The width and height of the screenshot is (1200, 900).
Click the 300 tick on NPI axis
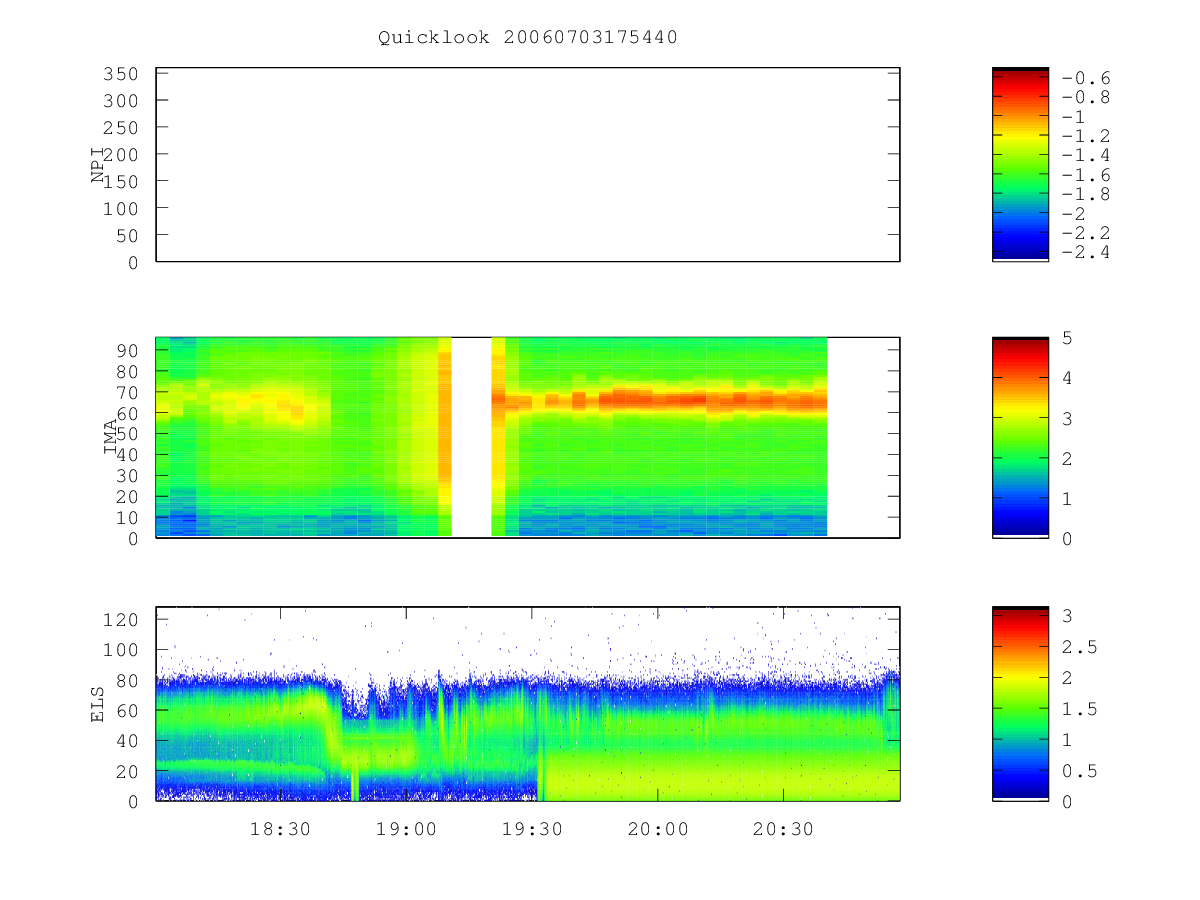(x=120, y=101)
